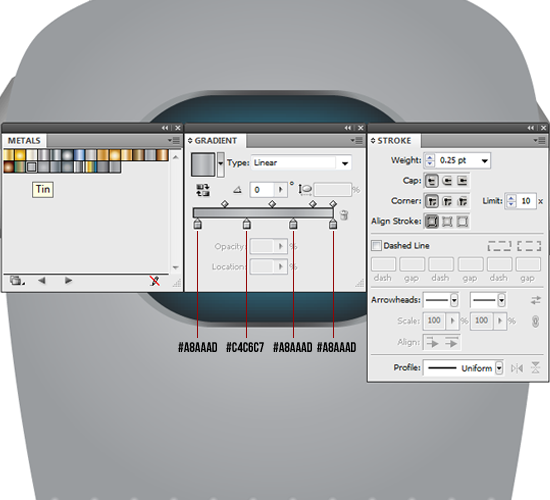Select the gradient stop marked #C4C6C7
Viewport: 550px width, 500px height.
click(x=247, y=224)
